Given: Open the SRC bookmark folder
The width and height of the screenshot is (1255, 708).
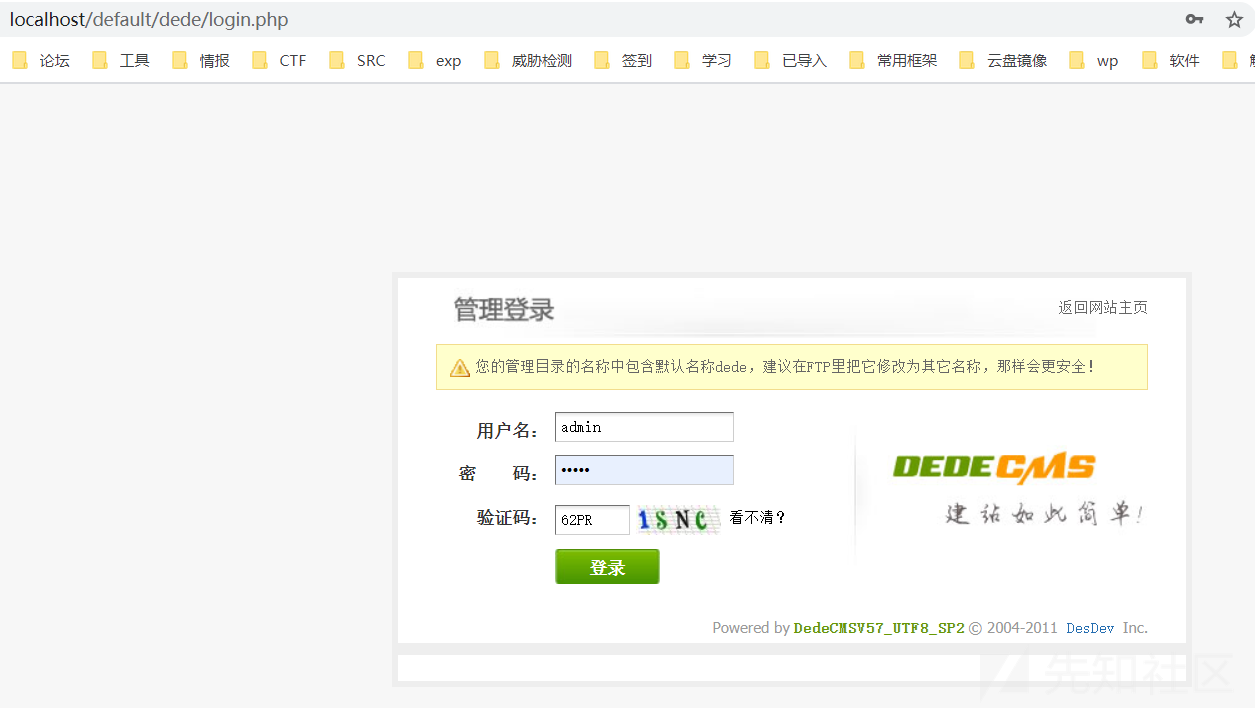Looking at the screenshot, I should pos(357,61).
